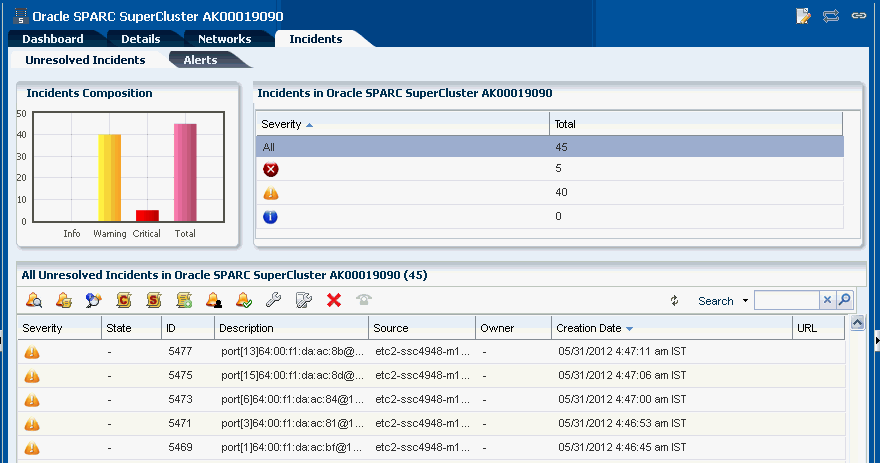Click the document with wrench icon
880x463 pixels.
pos(304,300)
